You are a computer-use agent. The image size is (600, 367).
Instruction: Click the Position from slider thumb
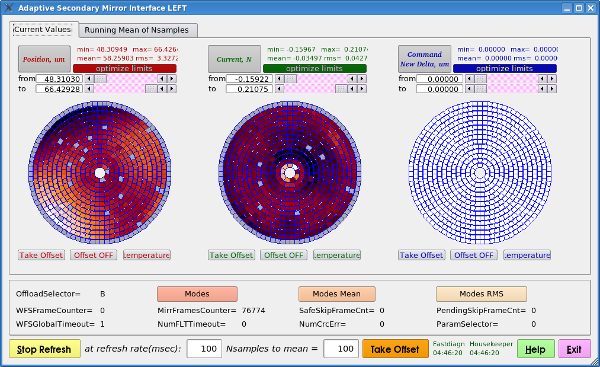click(101, 79)
